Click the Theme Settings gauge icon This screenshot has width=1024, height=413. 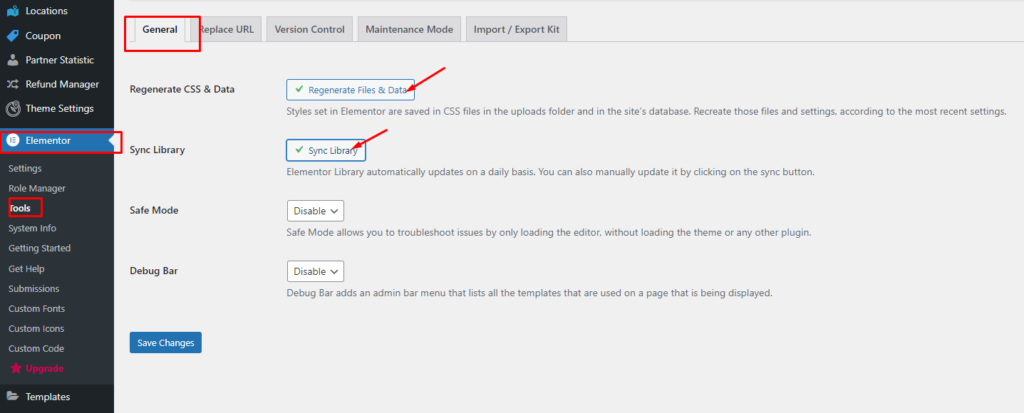pyautogui.click(x=13, y=108)
